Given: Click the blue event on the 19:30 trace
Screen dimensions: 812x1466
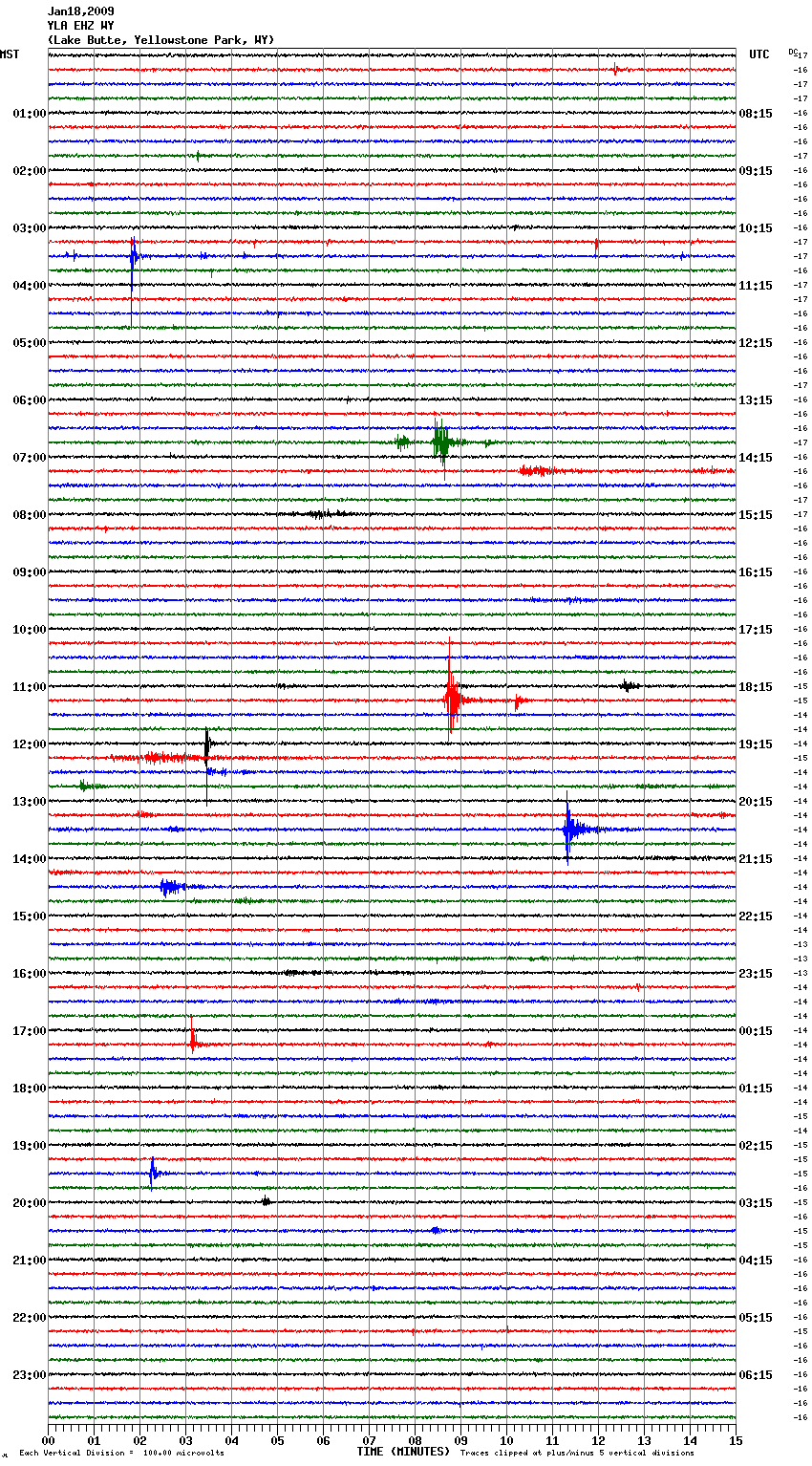Looking at the screenshot, I should [x=153, y=1172].
